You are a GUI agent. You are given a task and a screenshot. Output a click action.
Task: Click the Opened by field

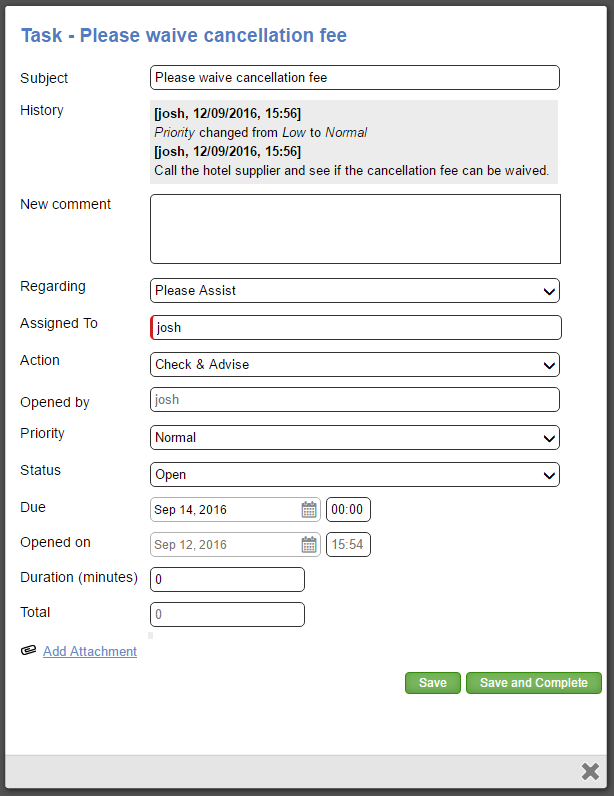(x=354, y=400)
